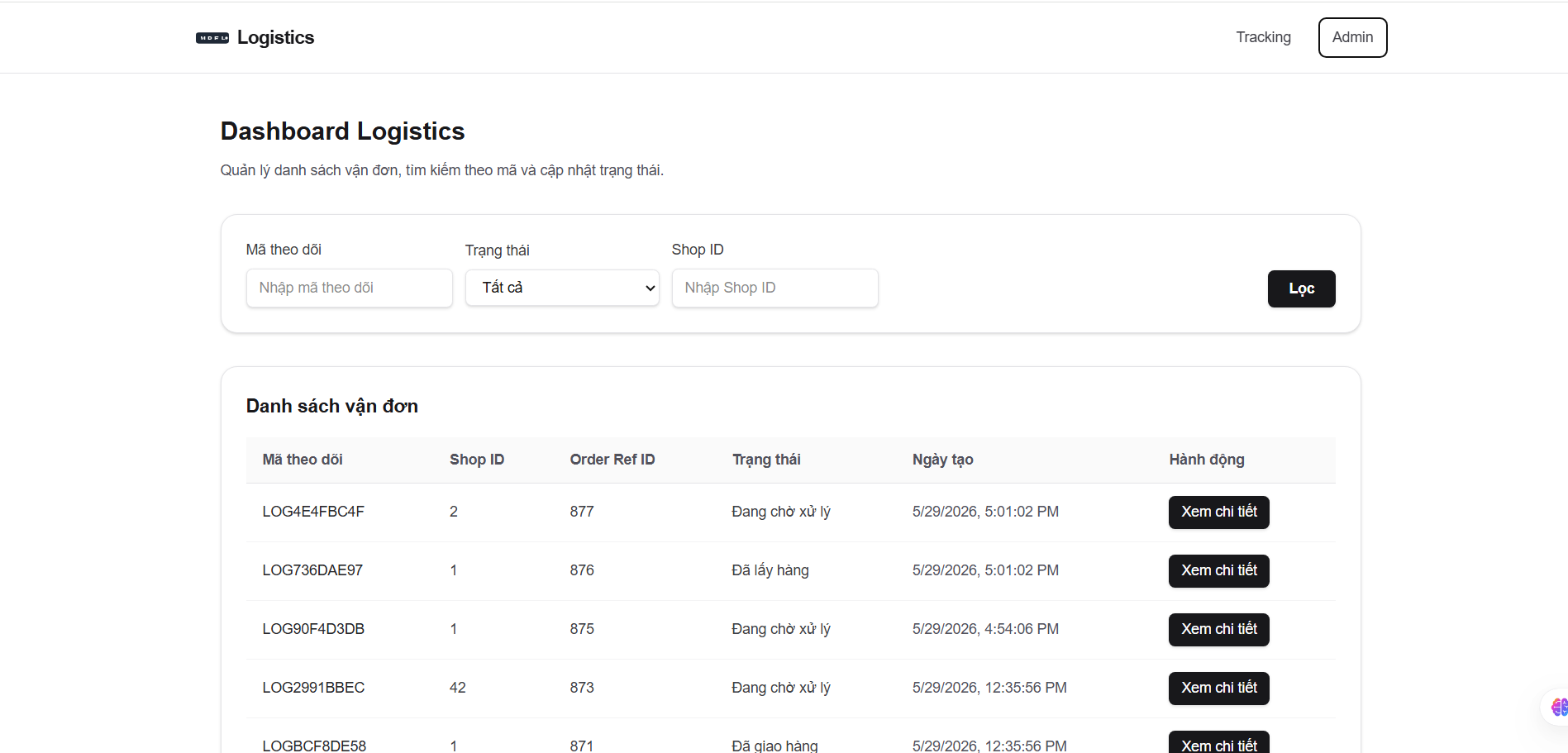Image resolution: width=1568 pixels, height=753 pixels.
Task: View details for LOGBCF8DE58
Action: pyautogui.click(x=1218, y=743)
